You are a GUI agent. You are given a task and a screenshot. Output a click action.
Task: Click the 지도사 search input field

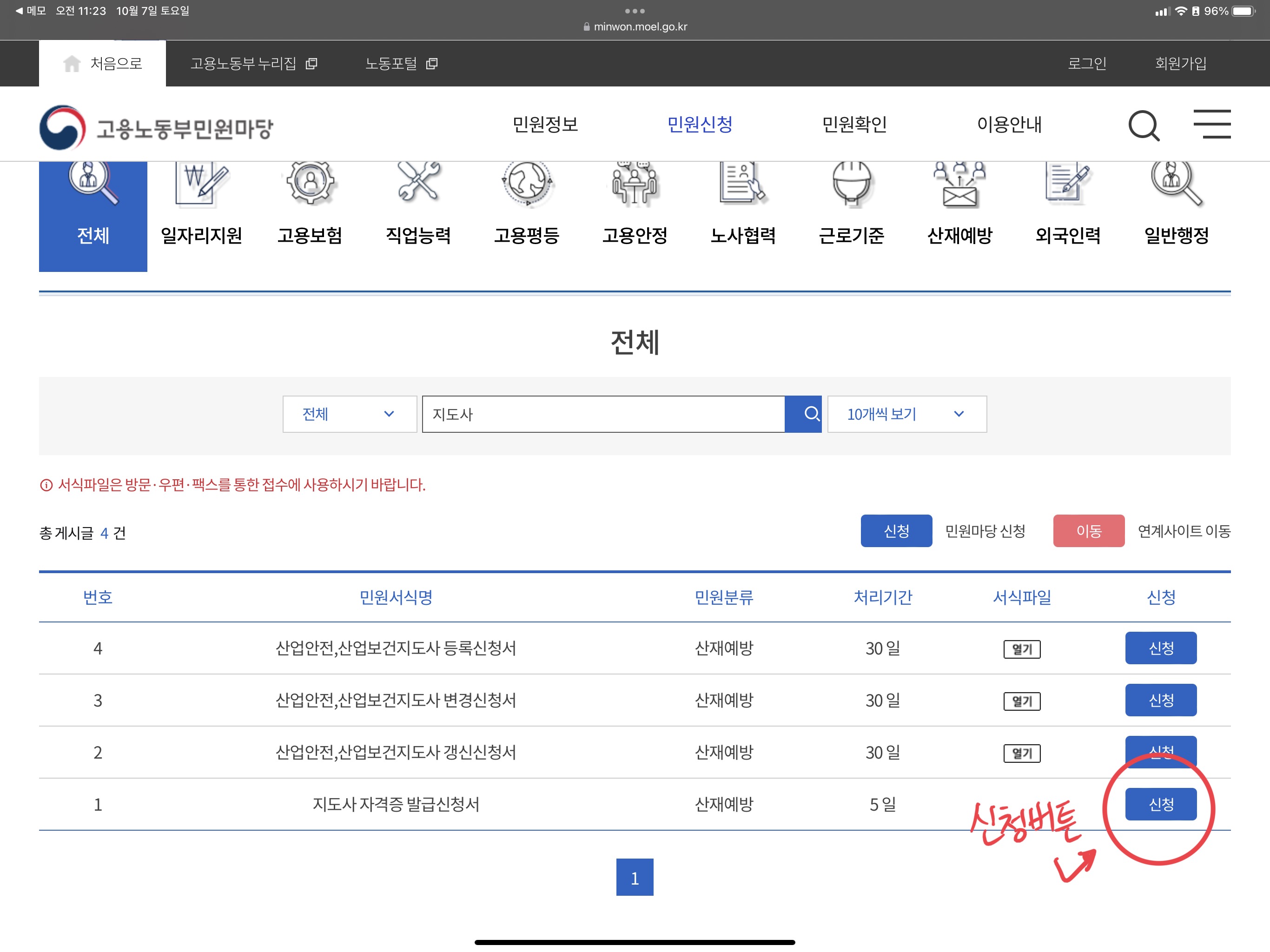coord(603,414)
